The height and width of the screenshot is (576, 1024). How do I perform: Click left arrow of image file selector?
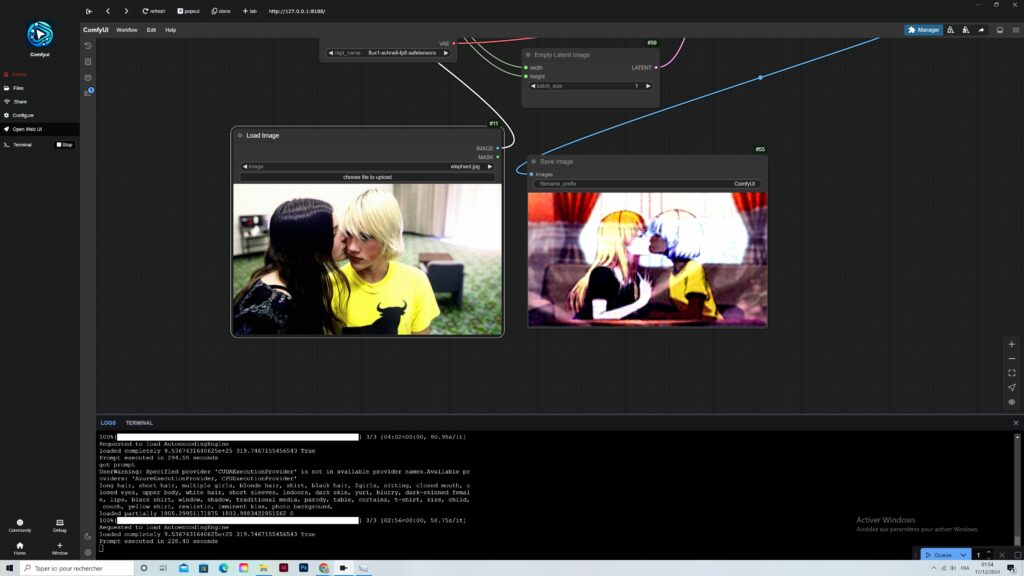click(x=245, y=166)
